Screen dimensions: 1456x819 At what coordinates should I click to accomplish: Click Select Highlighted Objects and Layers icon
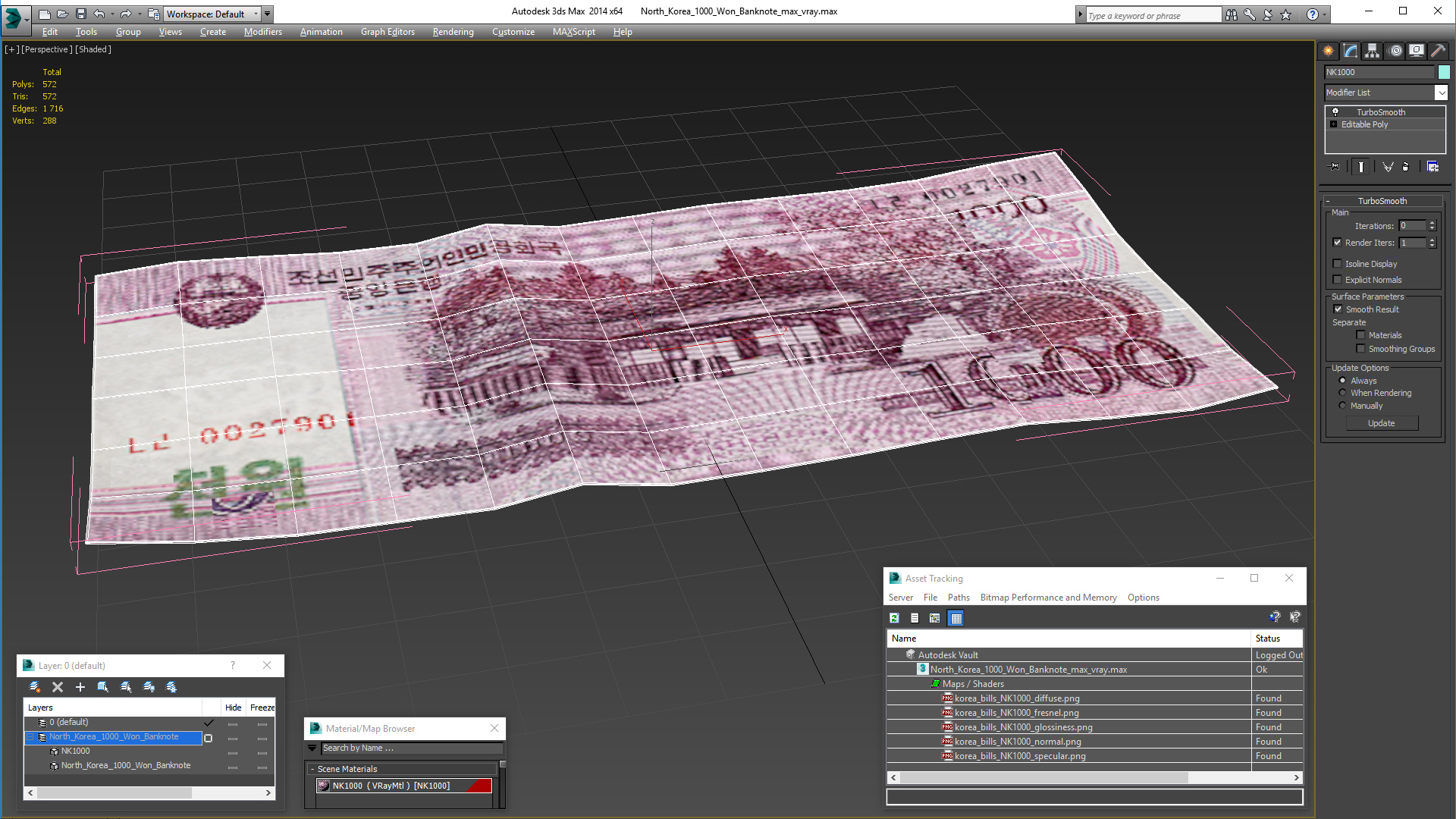coord(103,687)
